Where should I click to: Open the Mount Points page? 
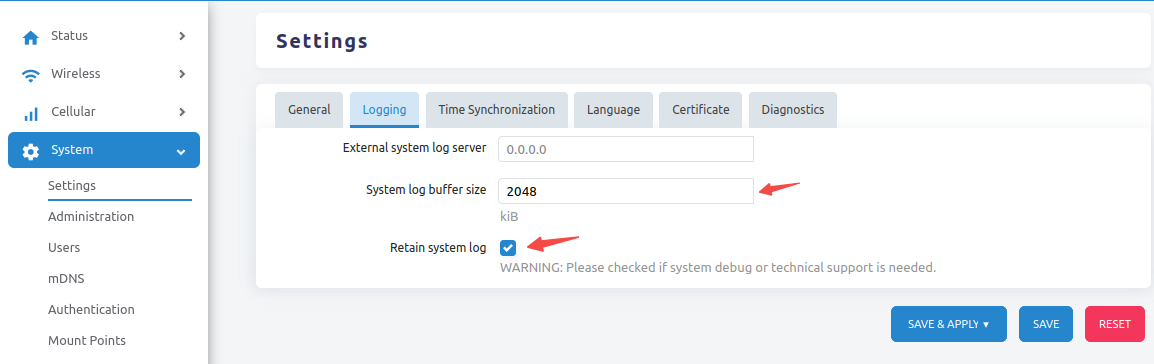(87, 340)
